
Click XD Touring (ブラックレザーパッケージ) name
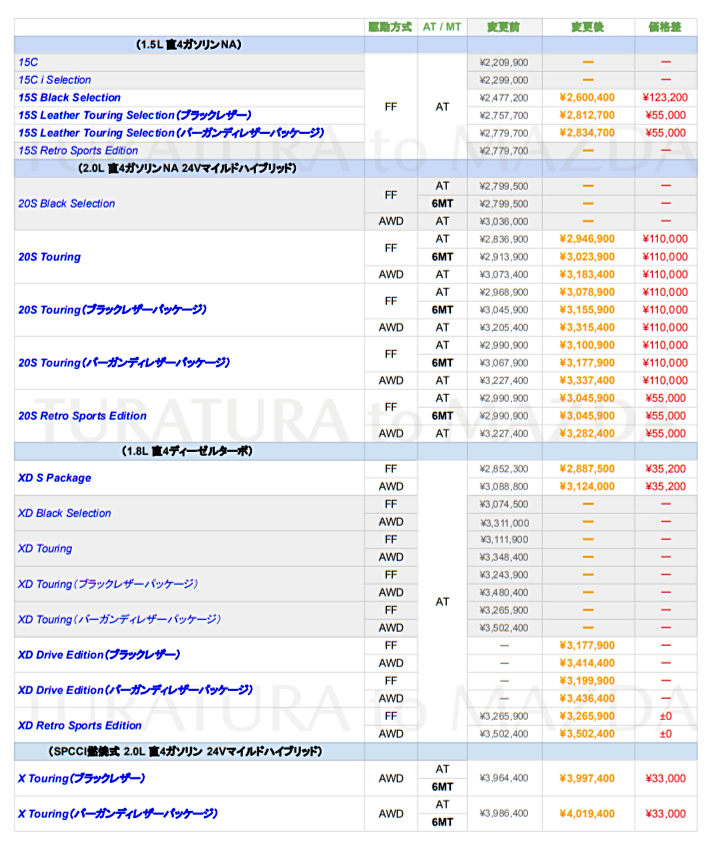(x=108, y=584)
